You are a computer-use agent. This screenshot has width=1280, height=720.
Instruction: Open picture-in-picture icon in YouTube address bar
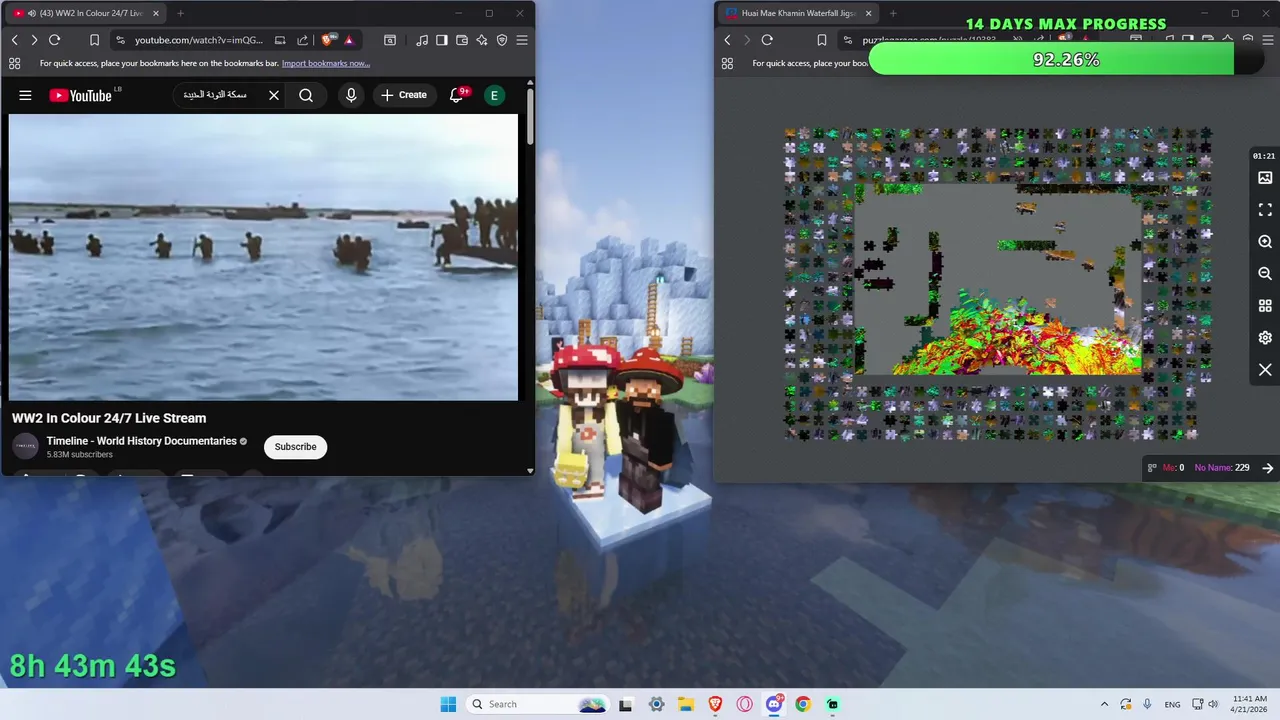point(280,40)
